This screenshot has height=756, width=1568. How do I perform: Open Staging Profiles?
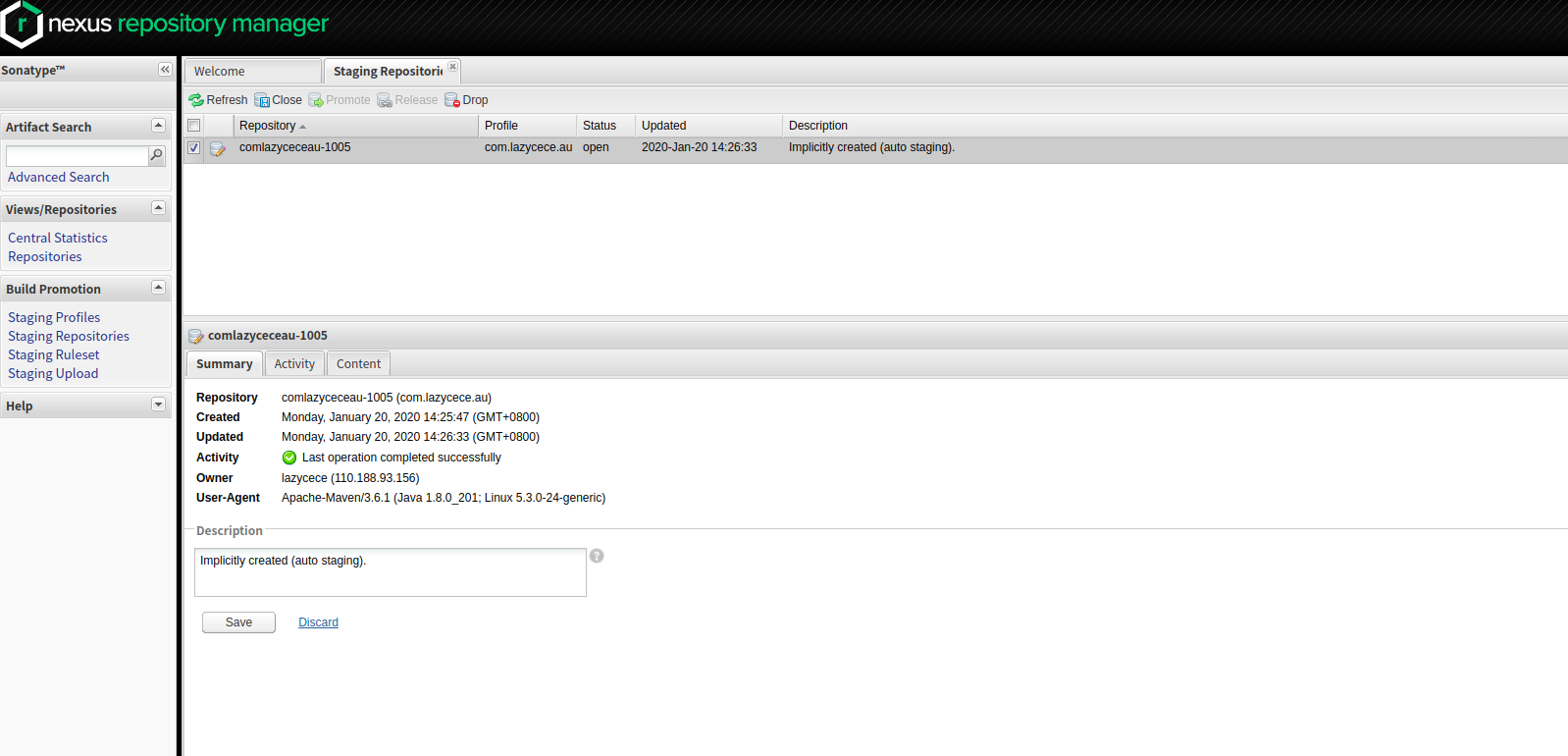point(54,317)
